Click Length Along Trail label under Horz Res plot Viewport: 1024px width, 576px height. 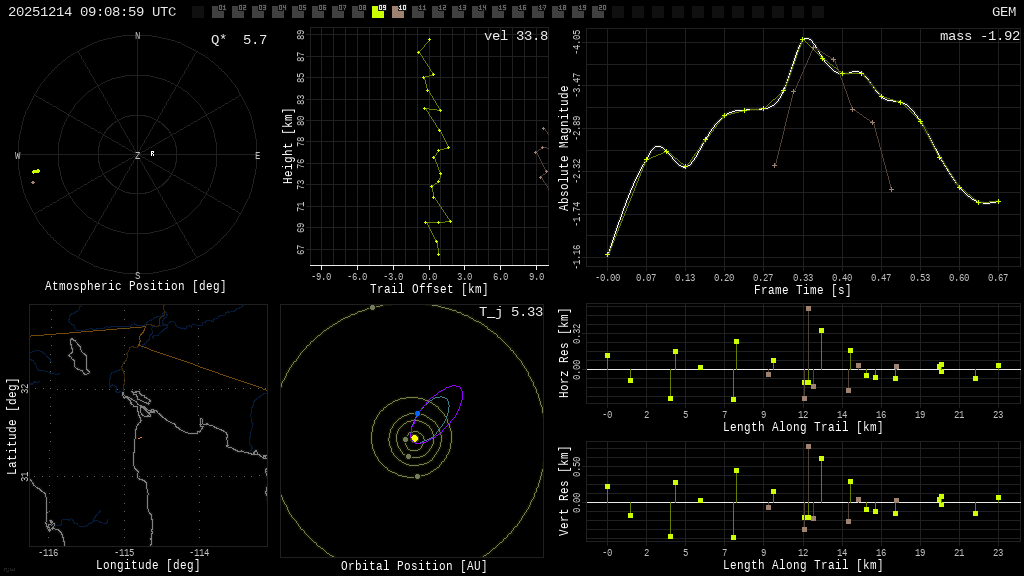803,427
